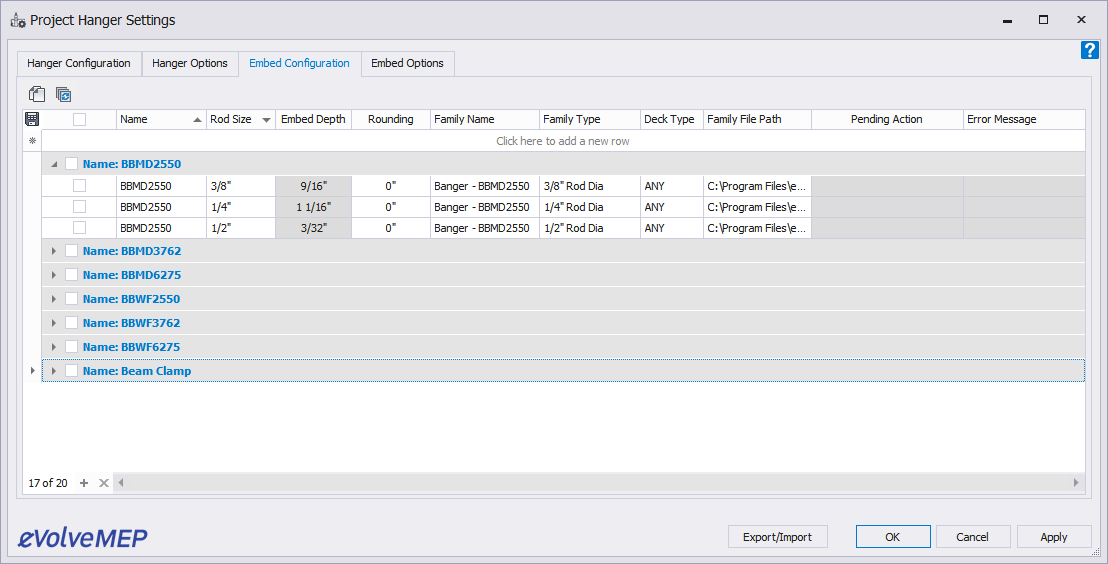Check the Name: BBMD3762 group checkbox
The image size is (1108, 564).
coord(71,251)
